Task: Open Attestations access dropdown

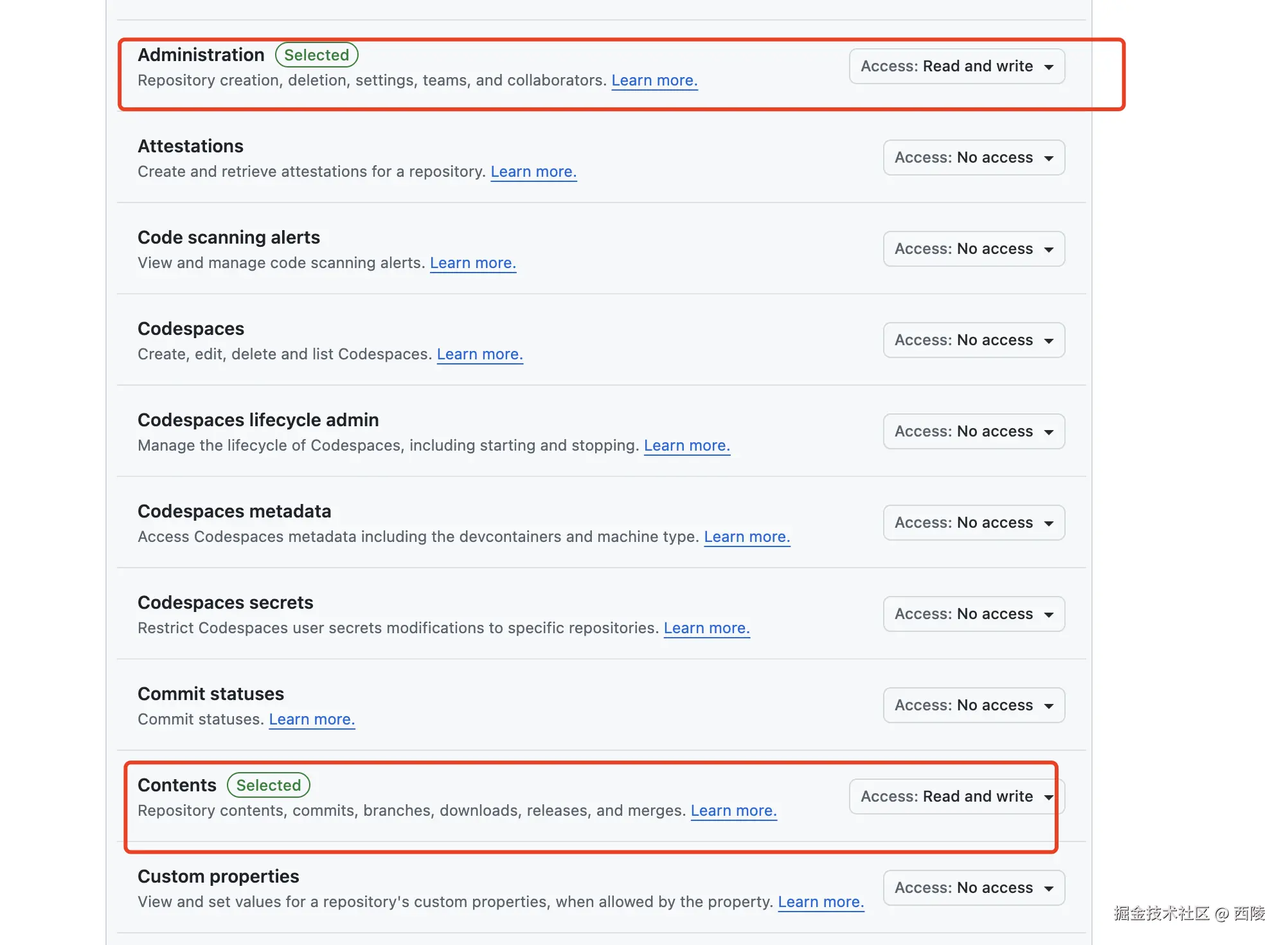Action: click(973, 157)
